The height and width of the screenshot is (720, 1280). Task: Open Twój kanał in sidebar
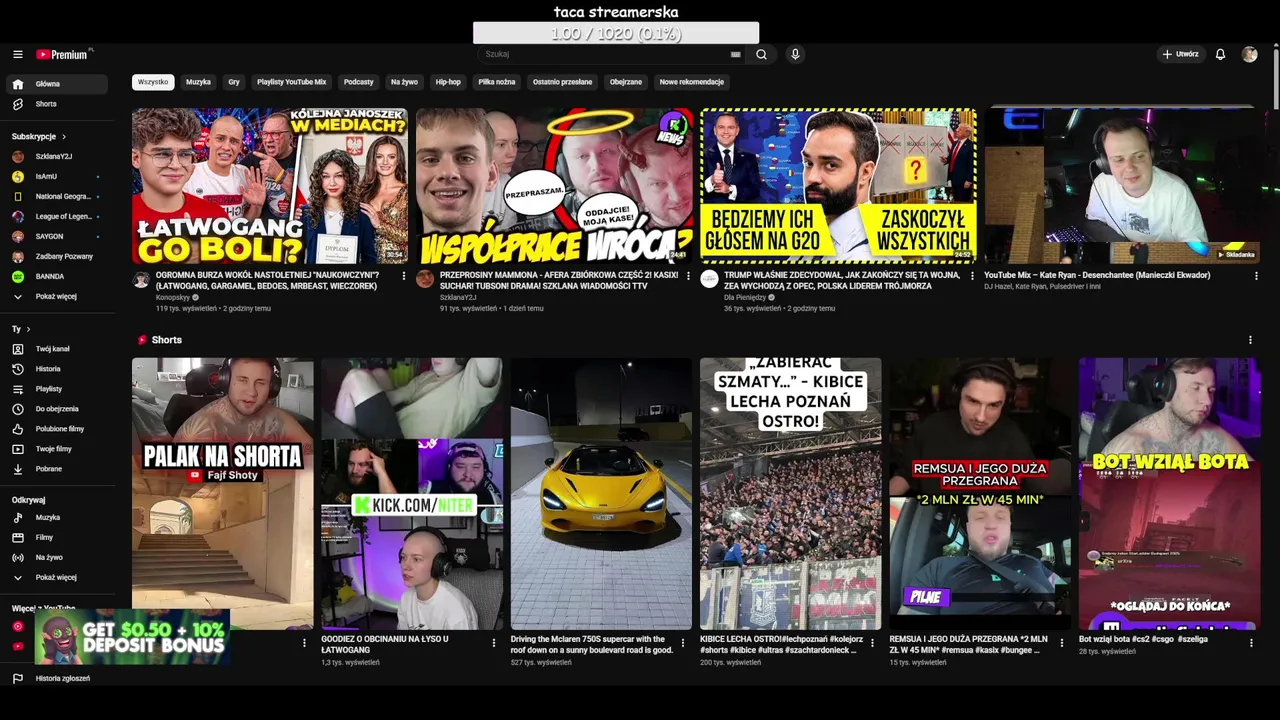(56, 349)
